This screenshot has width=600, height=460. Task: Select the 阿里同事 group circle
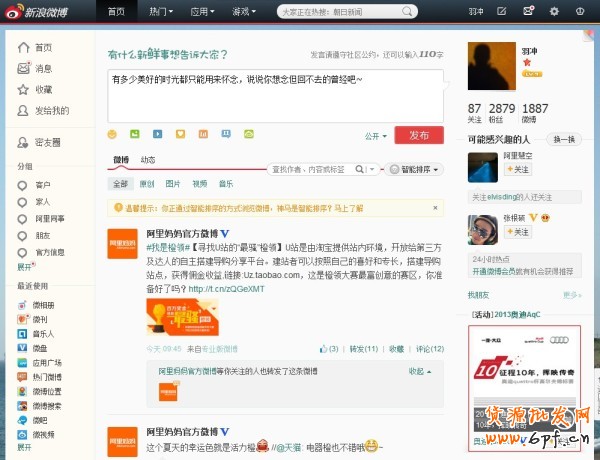pos(22,219)
